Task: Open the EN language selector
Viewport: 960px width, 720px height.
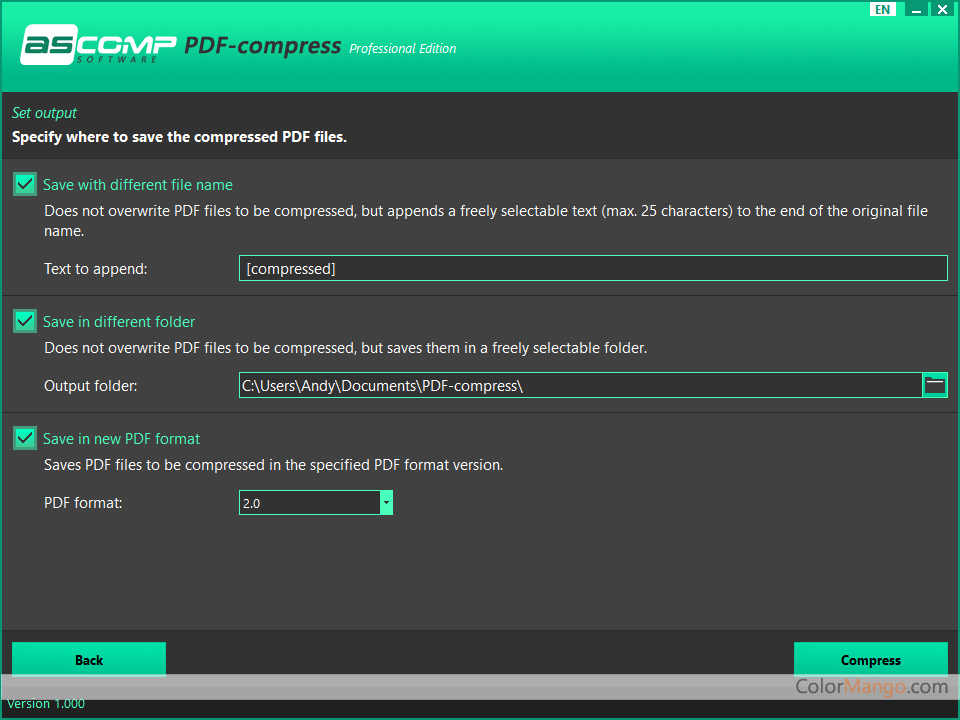Action: (x=882, y=9)
